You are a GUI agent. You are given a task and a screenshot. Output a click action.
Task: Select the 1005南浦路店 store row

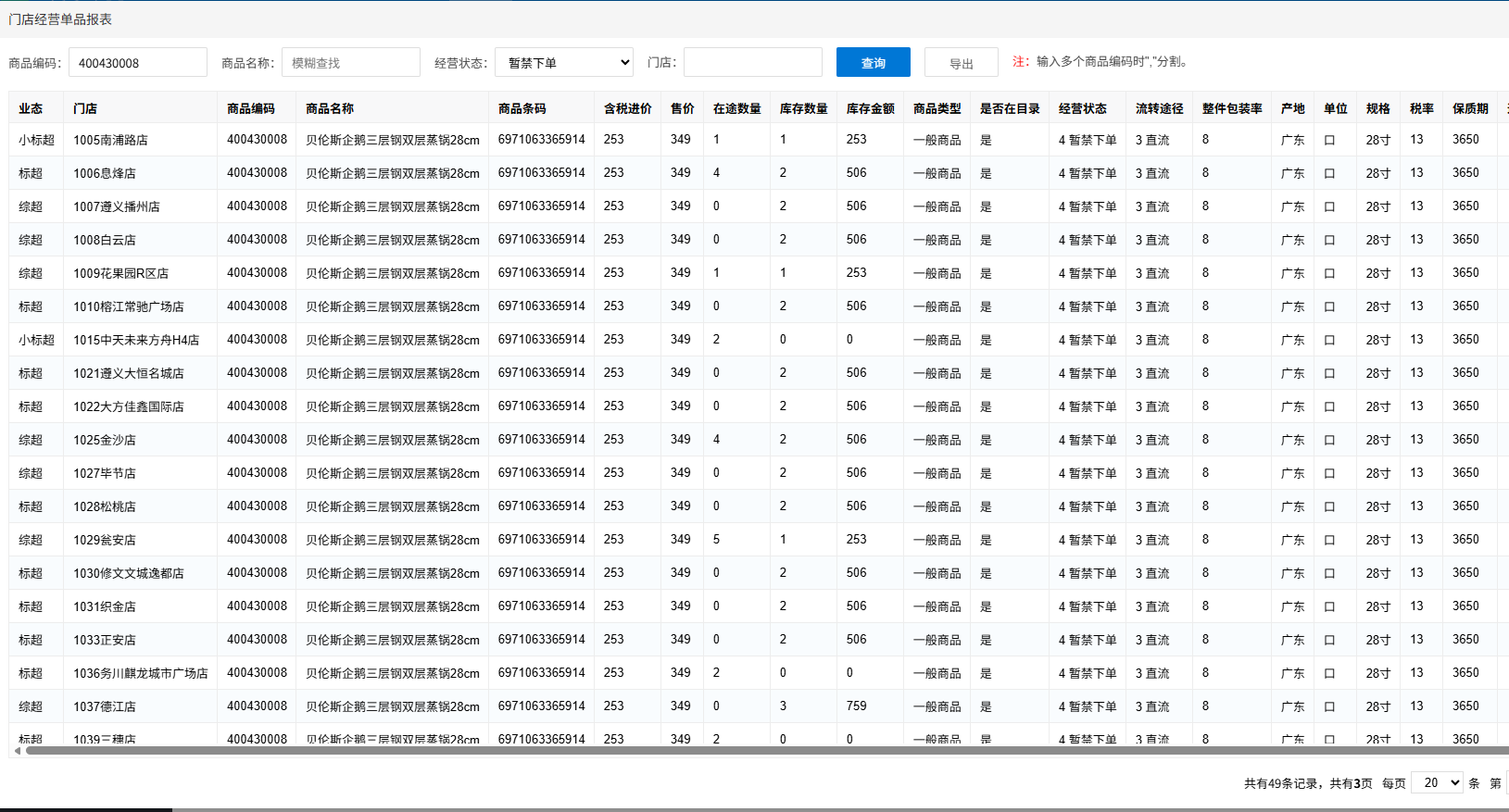point(110,140)
